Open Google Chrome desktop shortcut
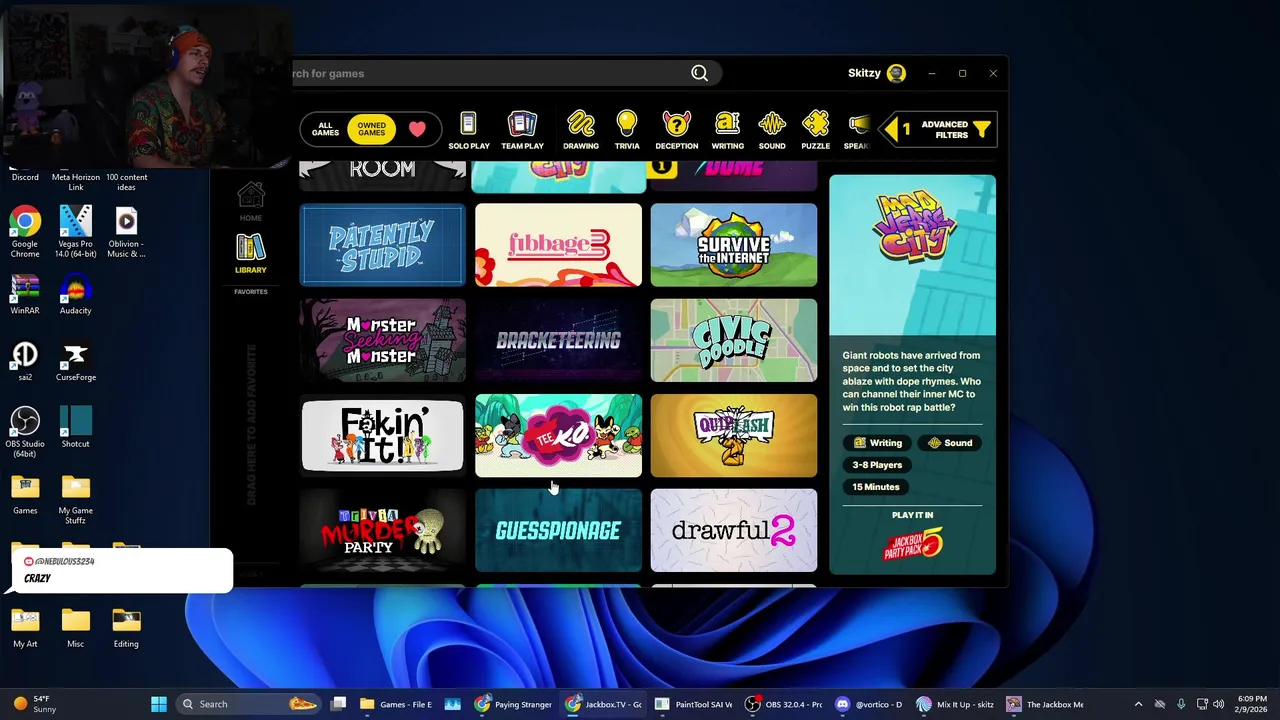Screen dimensions: 1280x720 point(25,232)
